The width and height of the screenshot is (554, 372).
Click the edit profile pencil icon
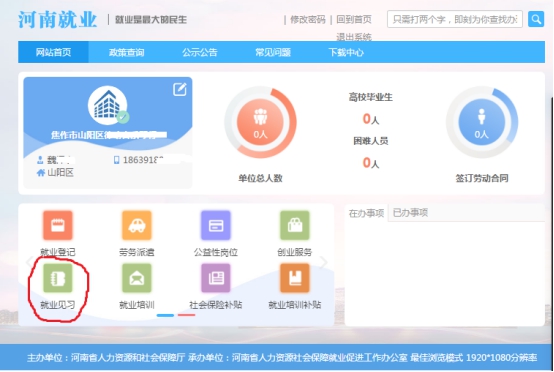coord(179,89)
